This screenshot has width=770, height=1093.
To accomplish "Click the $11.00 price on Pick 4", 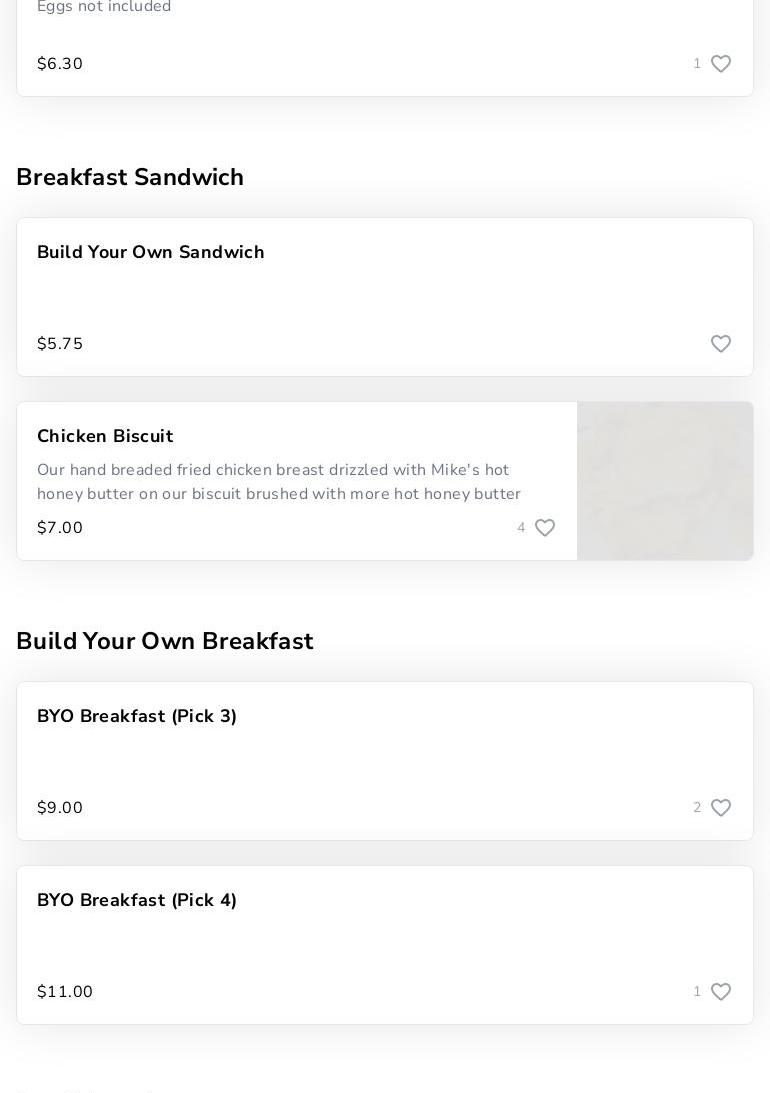I will (x=65, y=992).
